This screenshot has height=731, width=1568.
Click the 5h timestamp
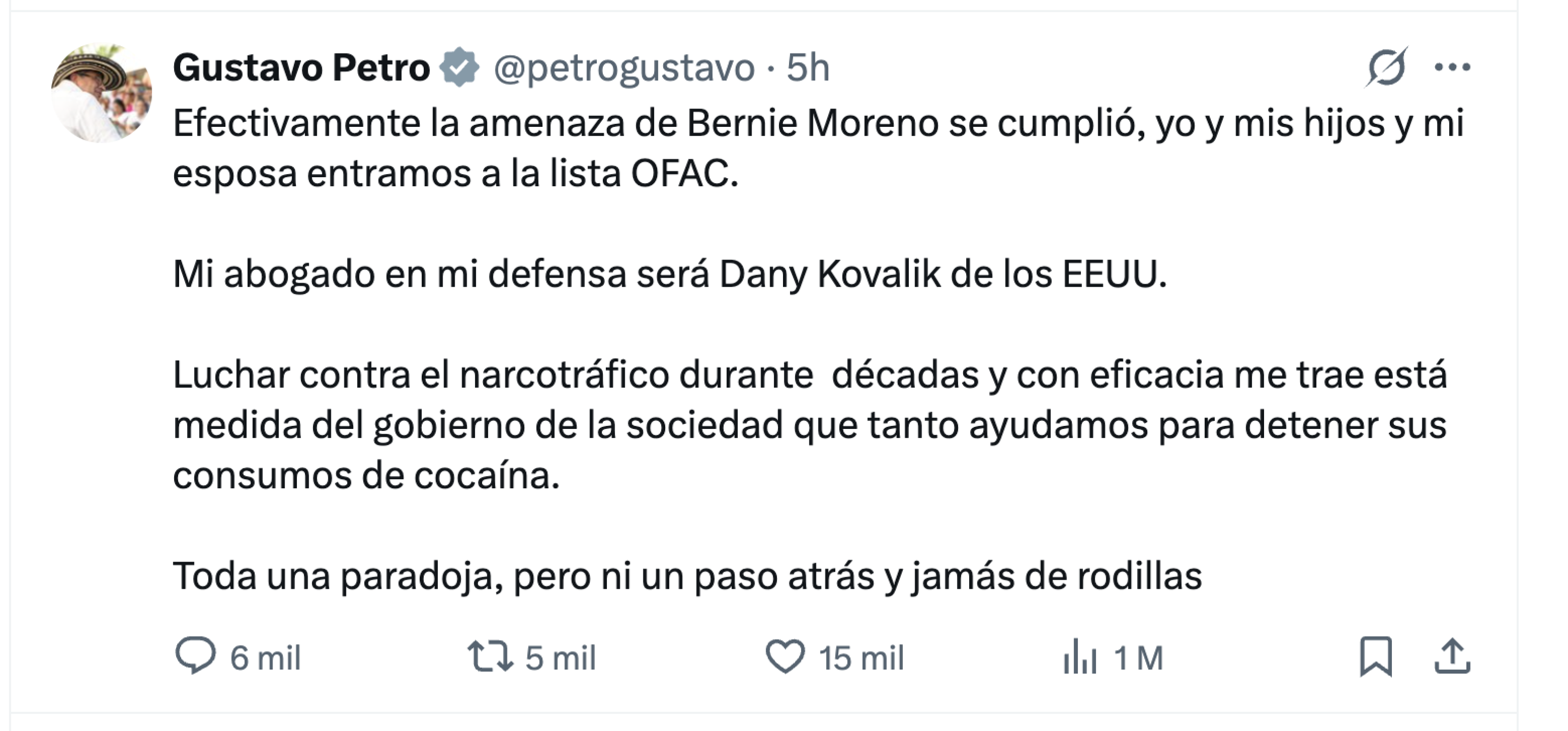click(x=808, y=67)
